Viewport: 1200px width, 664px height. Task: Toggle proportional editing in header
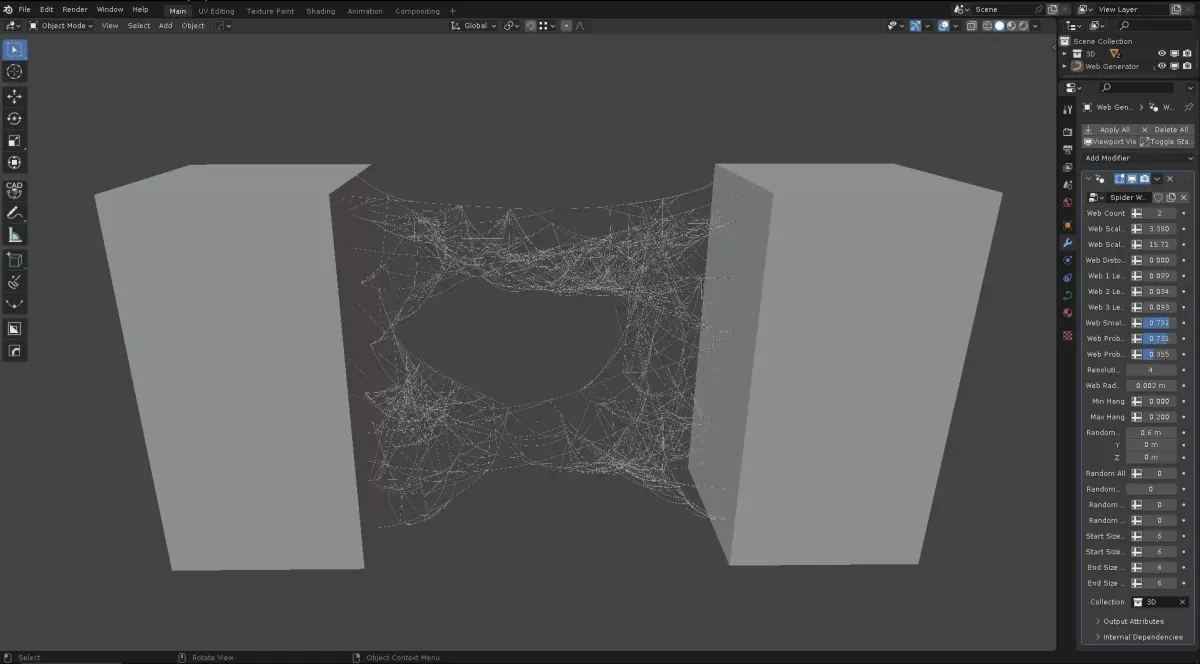566,25
